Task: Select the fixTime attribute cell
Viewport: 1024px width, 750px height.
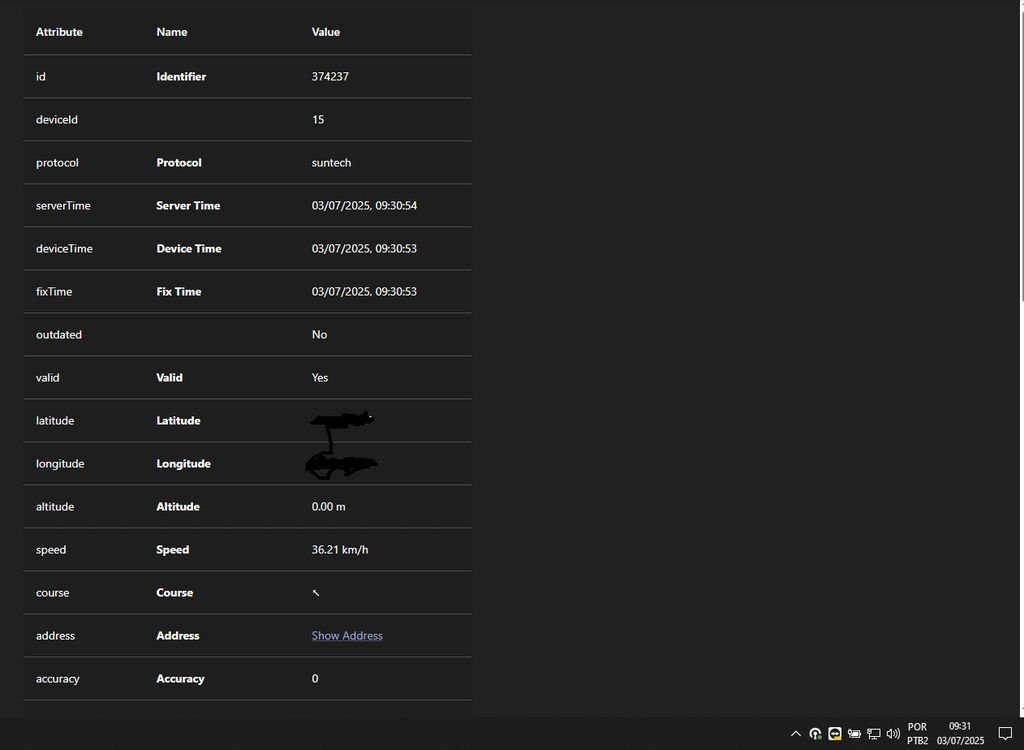Action: (x=54, y=292)
